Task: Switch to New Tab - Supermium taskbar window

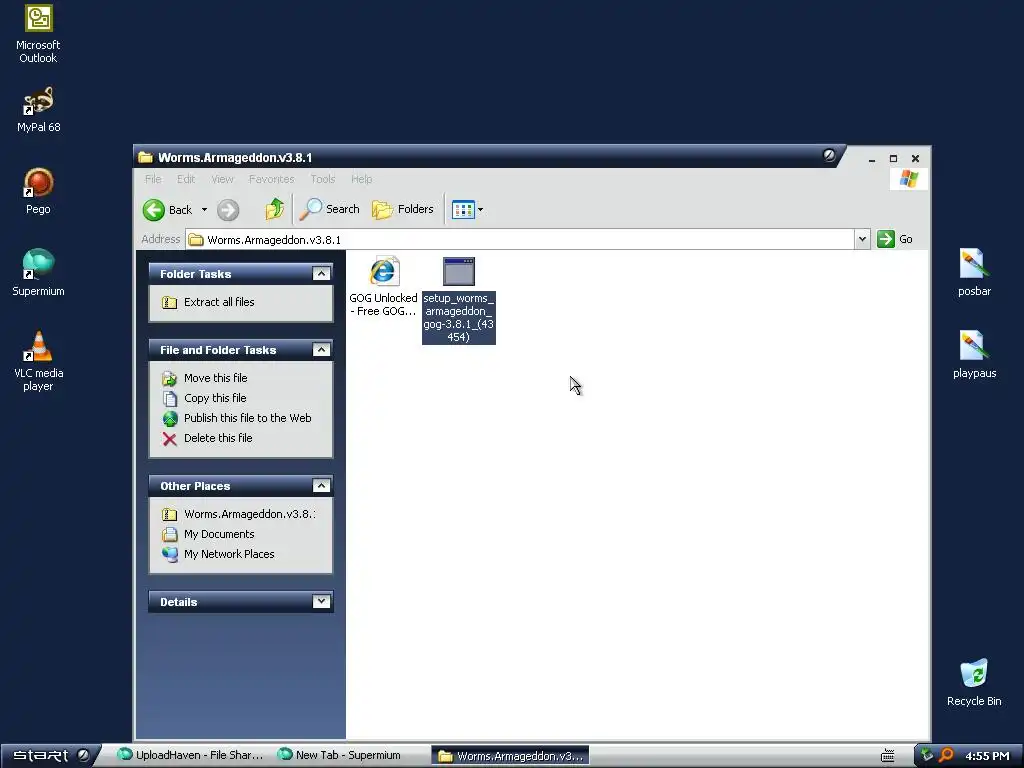Action: pos(340,756)
